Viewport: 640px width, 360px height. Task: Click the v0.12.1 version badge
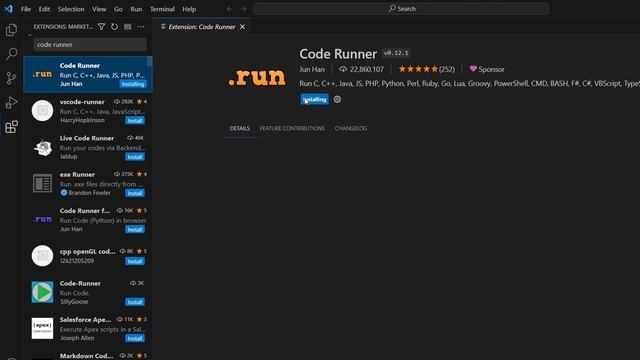coord(396,53)
